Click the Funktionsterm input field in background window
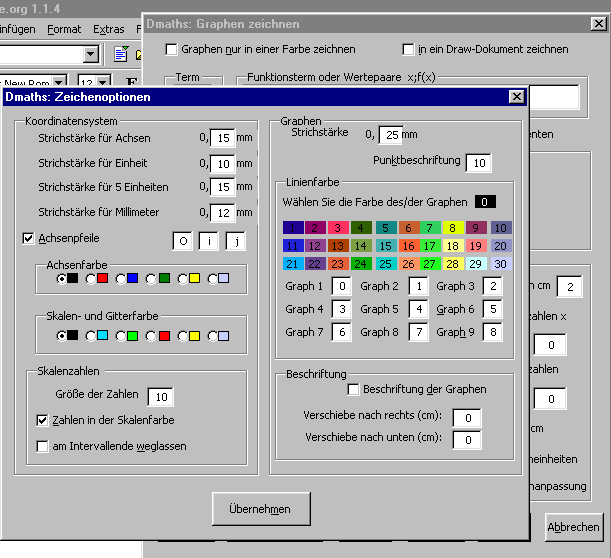The image size is (611, 558). coord(554,97)
